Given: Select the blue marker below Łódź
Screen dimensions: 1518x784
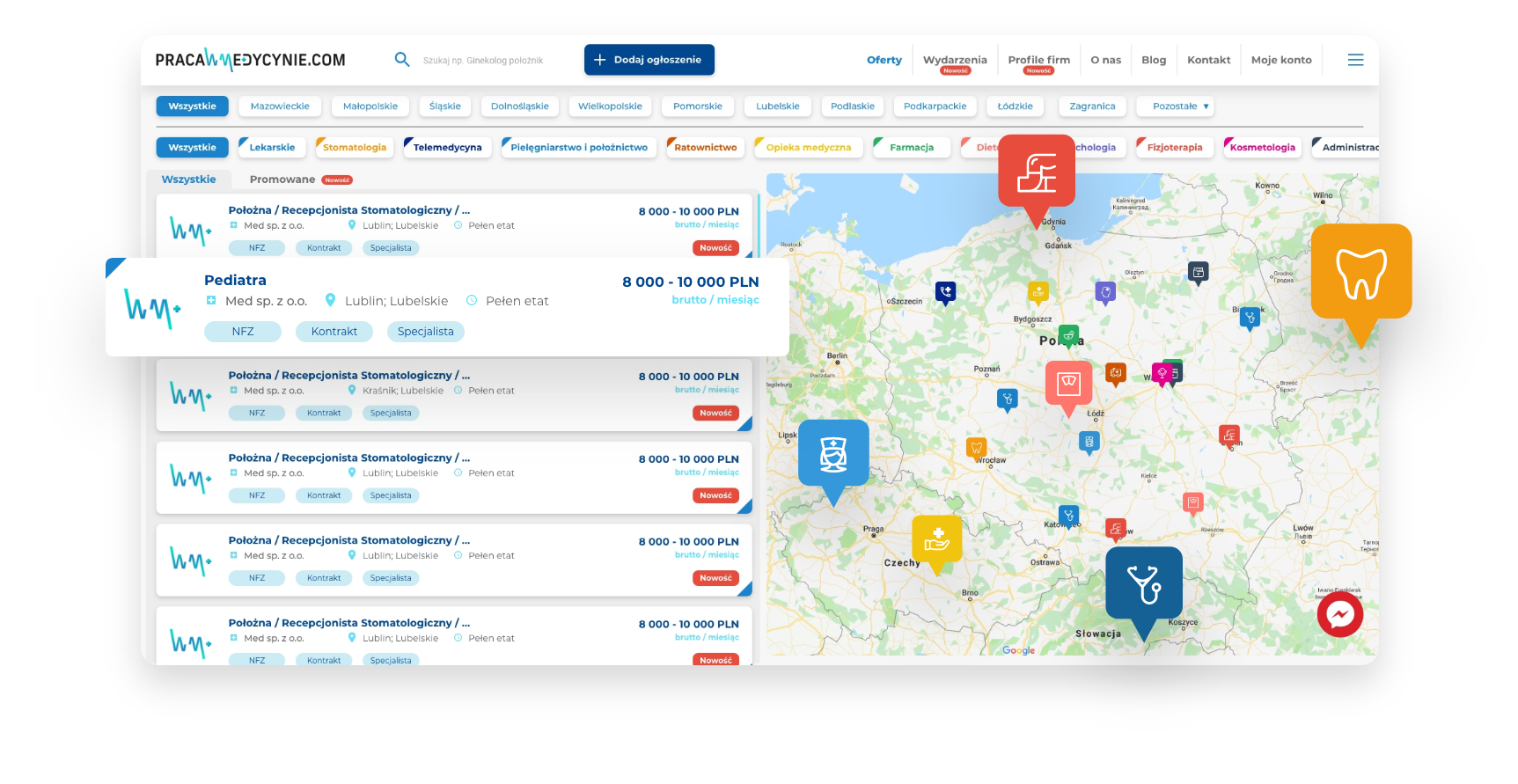Looking at the screenshot, I should 1089,442.
